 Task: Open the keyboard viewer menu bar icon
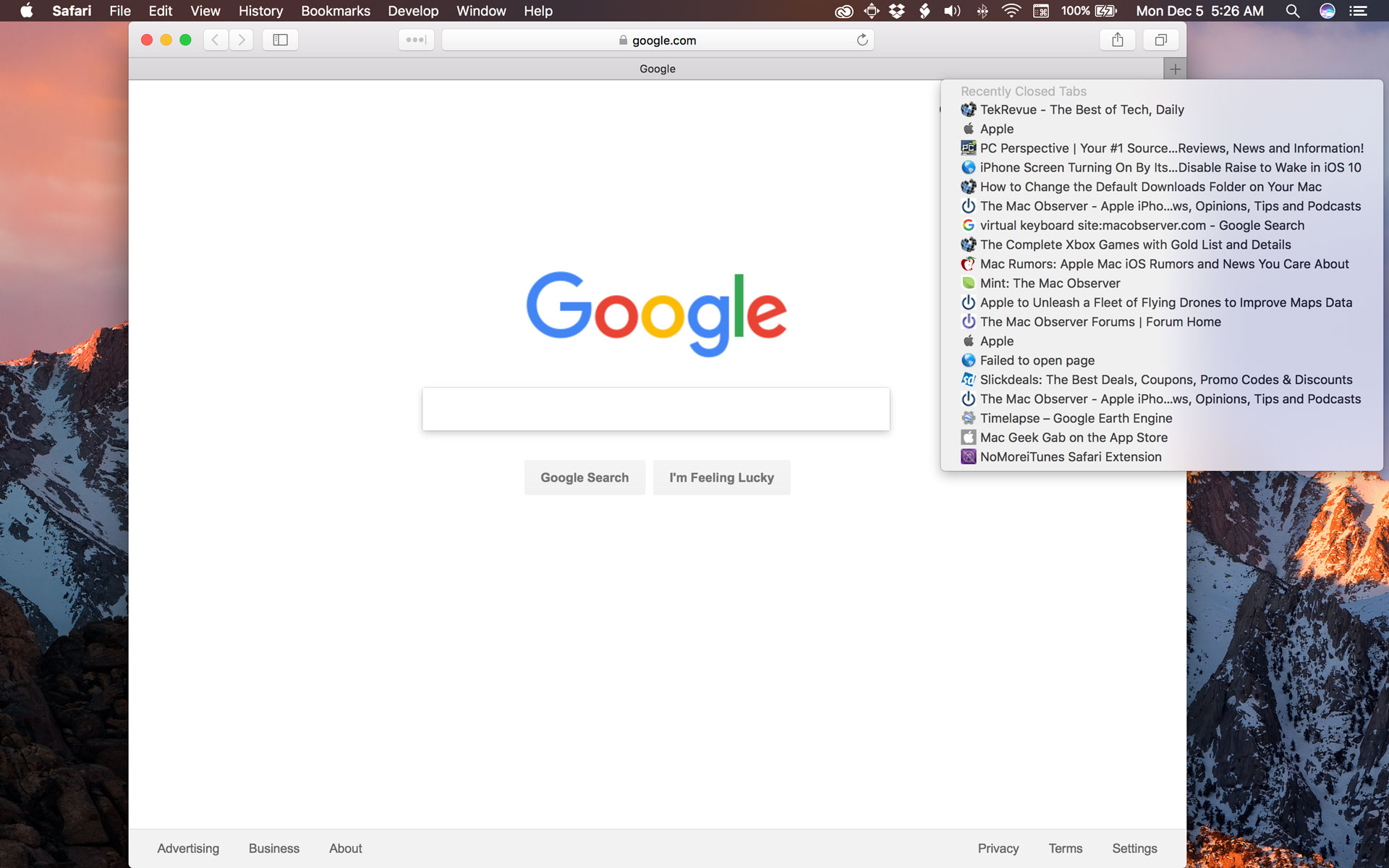[1041, 11]
